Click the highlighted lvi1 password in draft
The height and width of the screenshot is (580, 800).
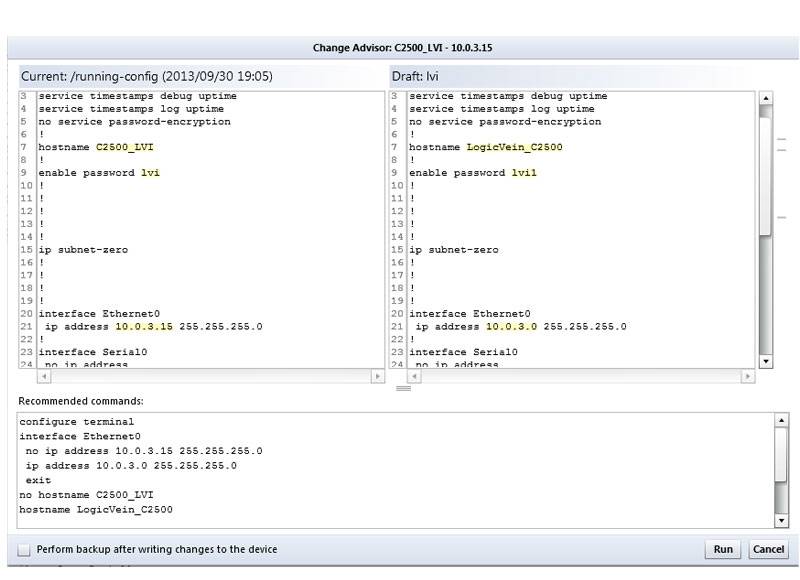coord(524,173)
